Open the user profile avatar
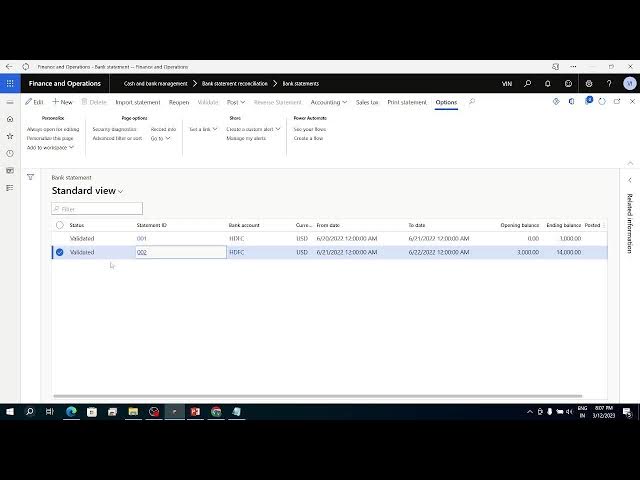Image resolution: width=640 pixels, height=480 pixels. point(630,84)
